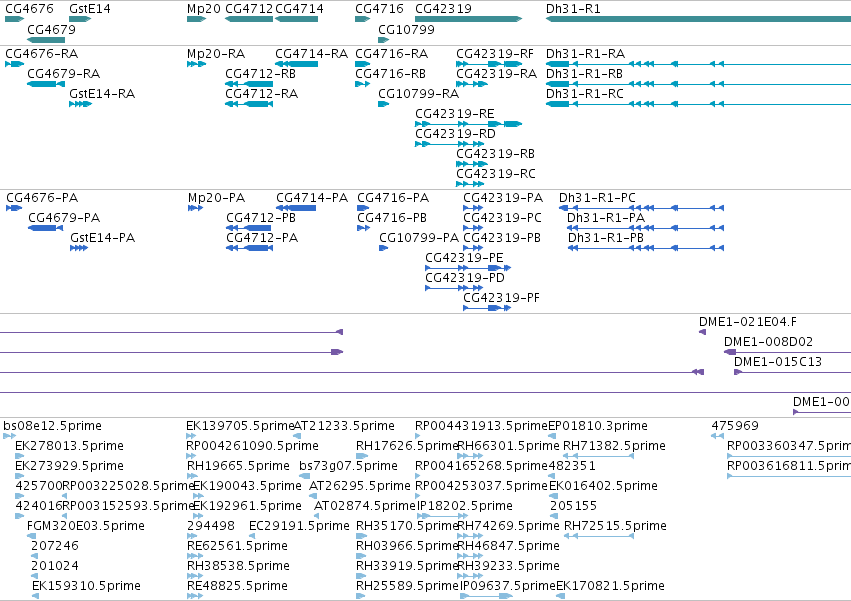The width and height of the screenshot is (851, 601).
Task: Click clone label DME1-008D02
Action: coord(769,342)
